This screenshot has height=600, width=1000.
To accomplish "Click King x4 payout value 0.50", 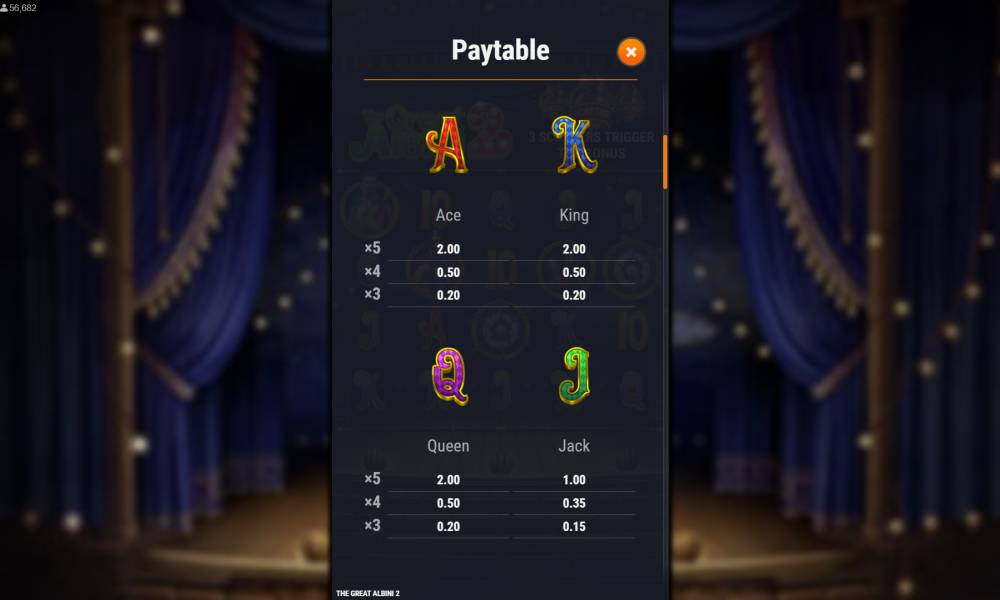I will point(574,273).
